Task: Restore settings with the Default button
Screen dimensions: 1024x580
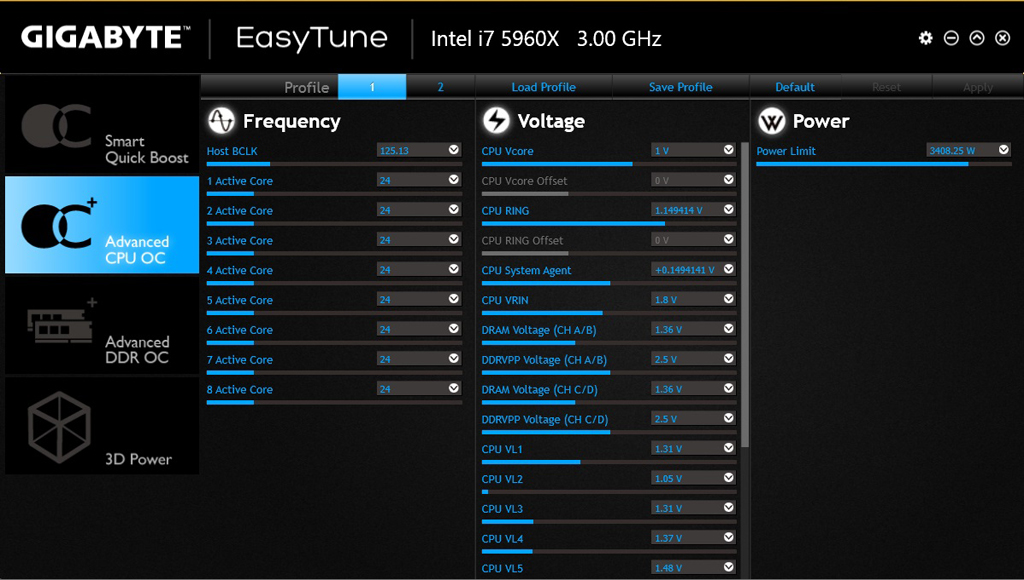Action: (x=795, y=87)
